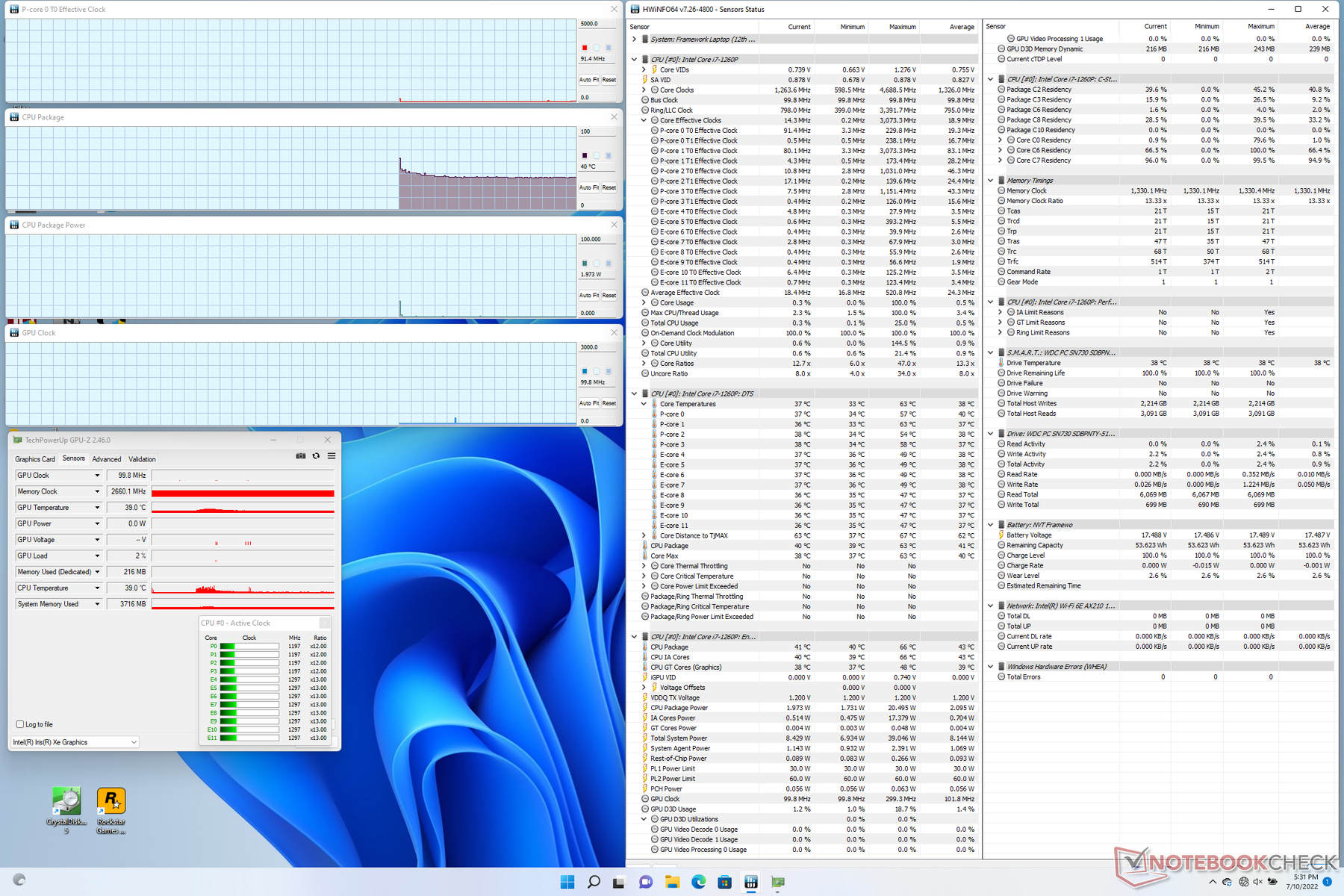Click the 3000.0 max field in GPU Clock graph

pos(597,347)
